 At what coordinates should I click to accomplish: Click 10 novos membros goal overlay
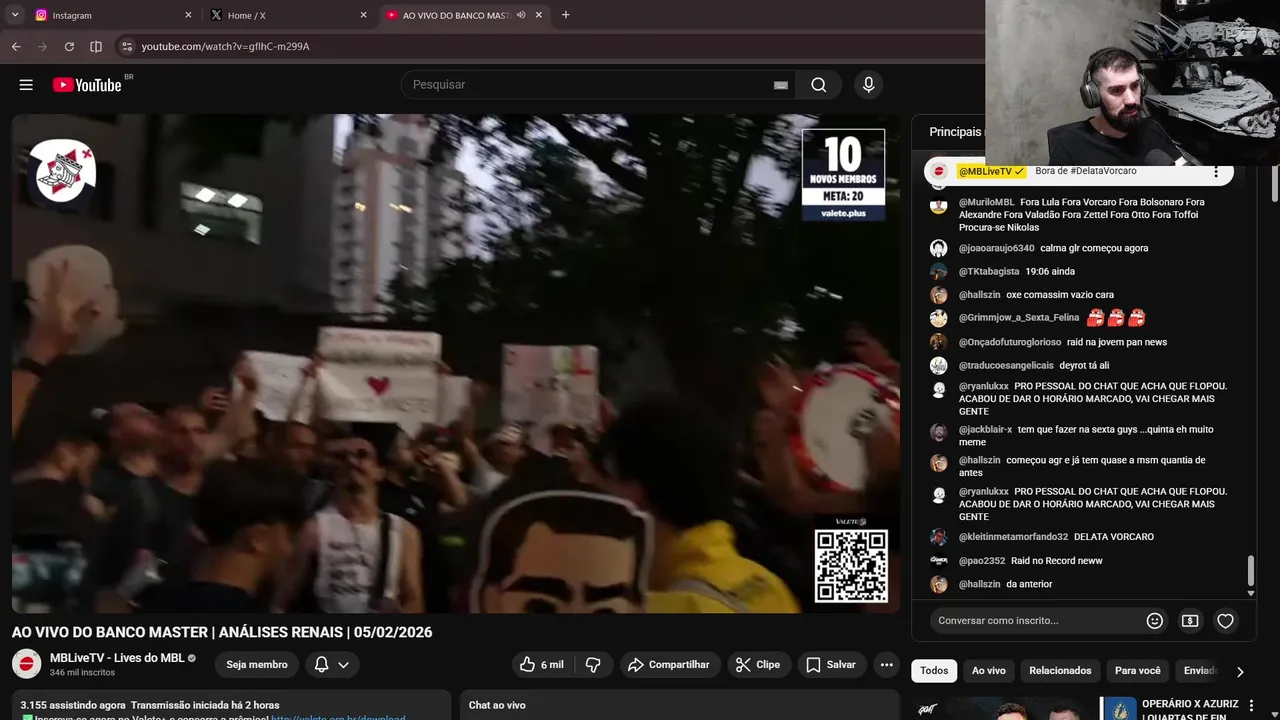843,174
